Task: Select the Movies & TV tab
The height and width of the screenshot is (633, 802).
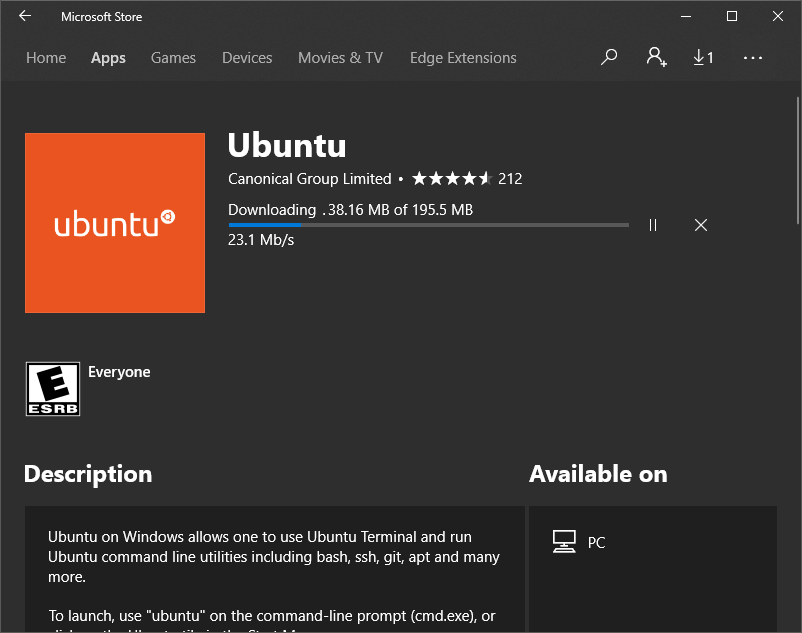Action: click(x=341, y=58)
